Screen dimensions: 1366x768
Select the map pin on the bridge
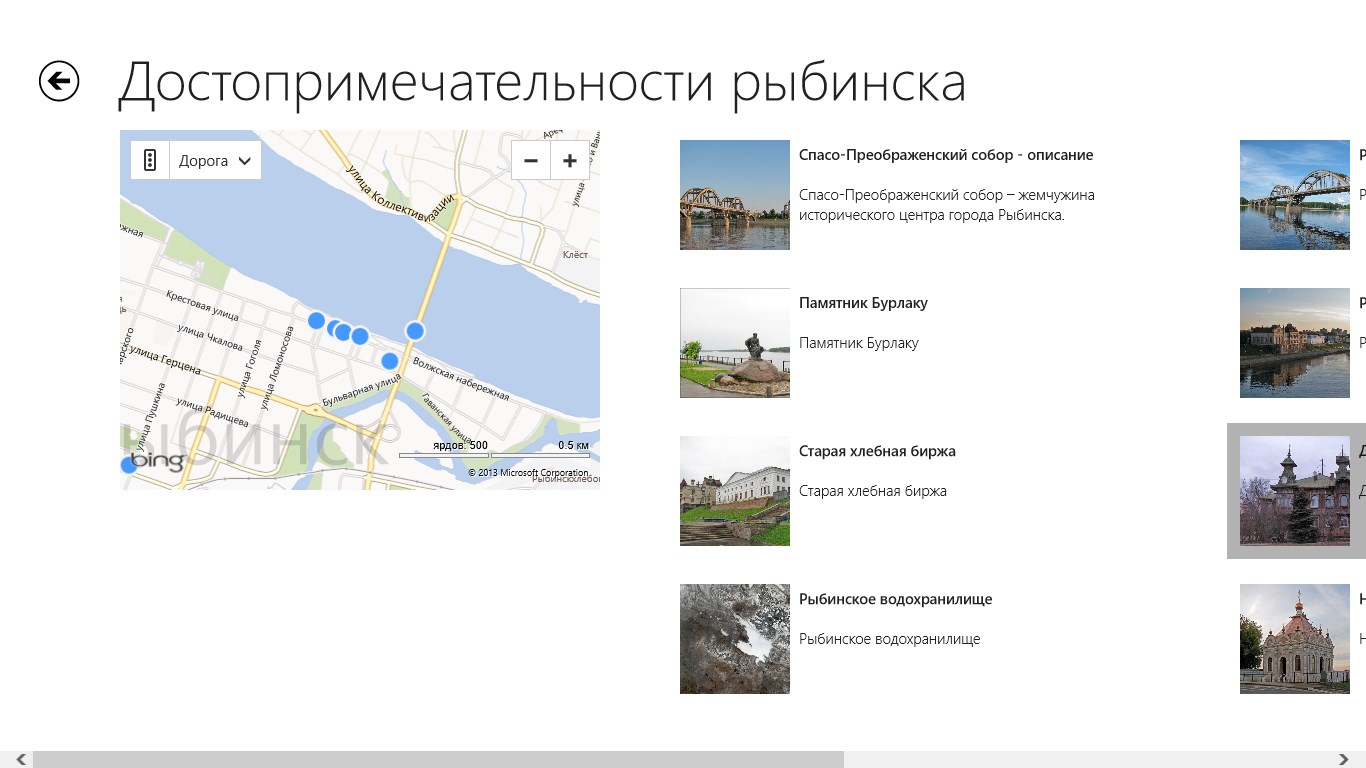coord(415,330)
